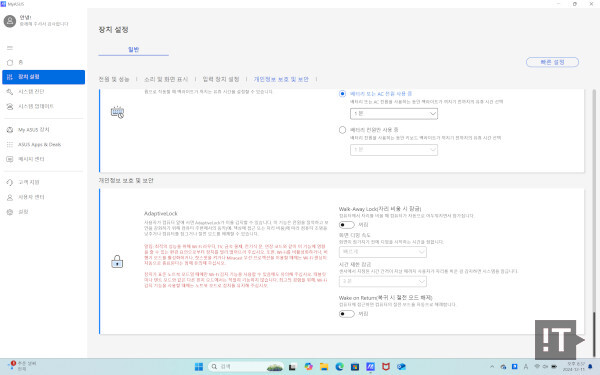Screen dimensions: 600x375
Task: Open ASUS Apps & Deals
Action: tap(43, 145)
